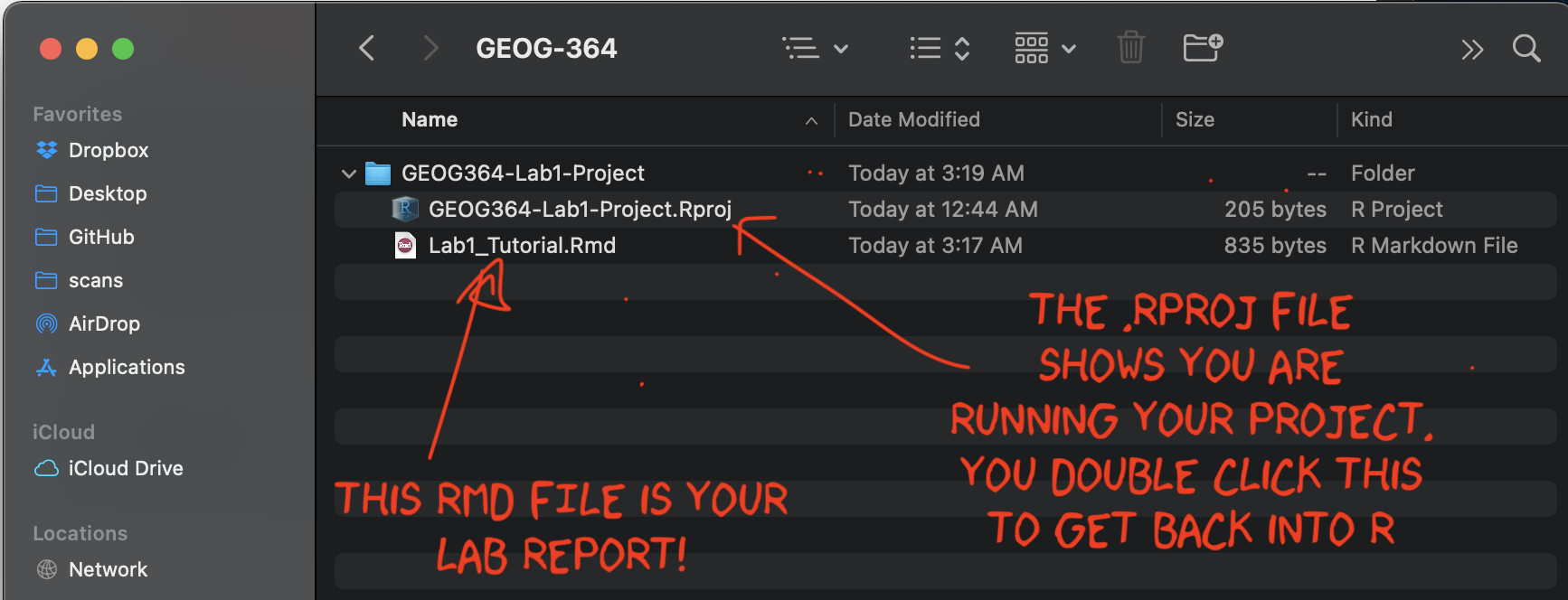The height and width of the screenshot is (600, 1568).
Task: Go to Applications in sidebar
Action: coord(127,367)
